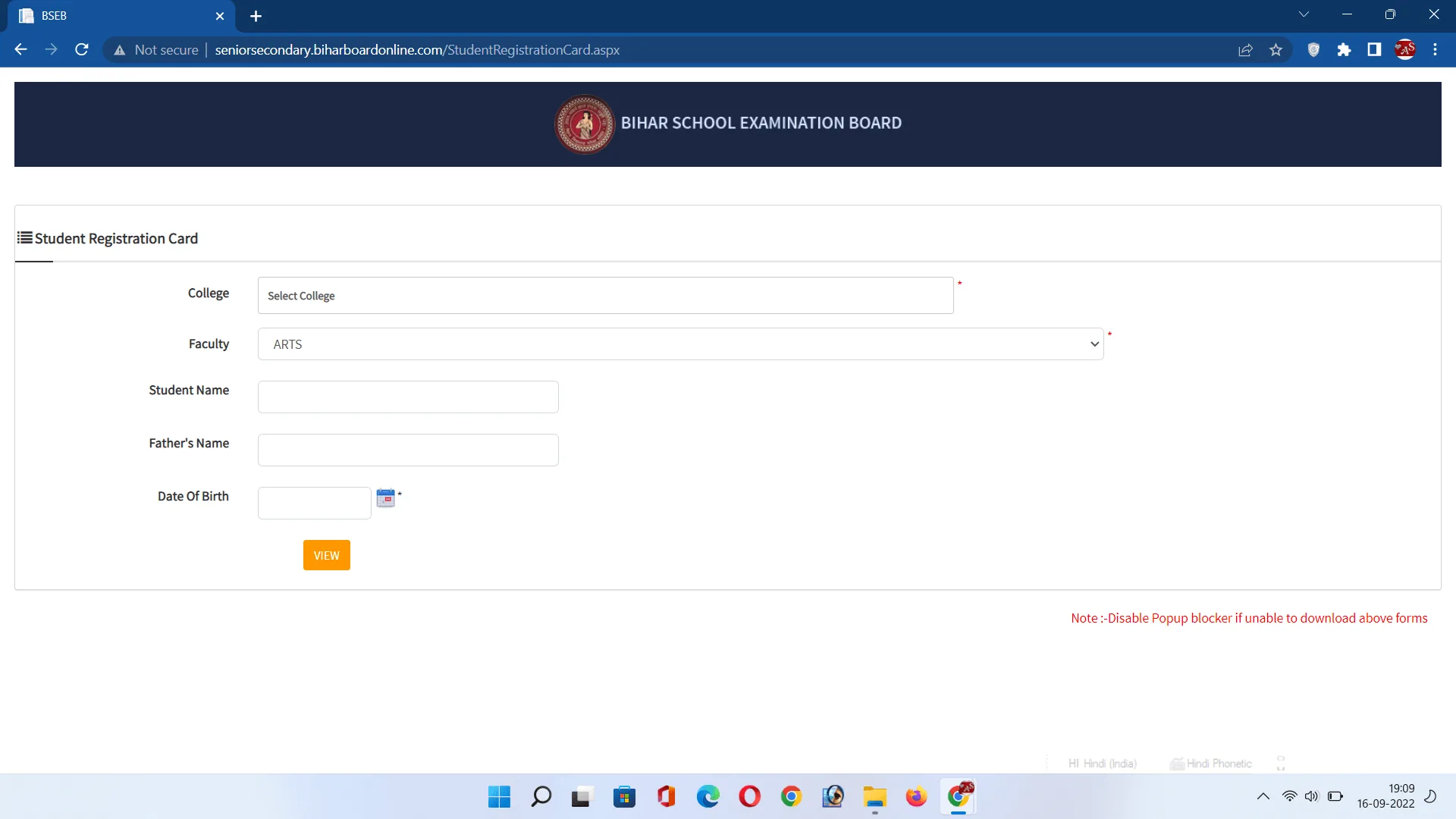The width and height of the screenshot is (1456, 819).
Task: Focus the Student Name input field
Action: (x=408, y=397)
